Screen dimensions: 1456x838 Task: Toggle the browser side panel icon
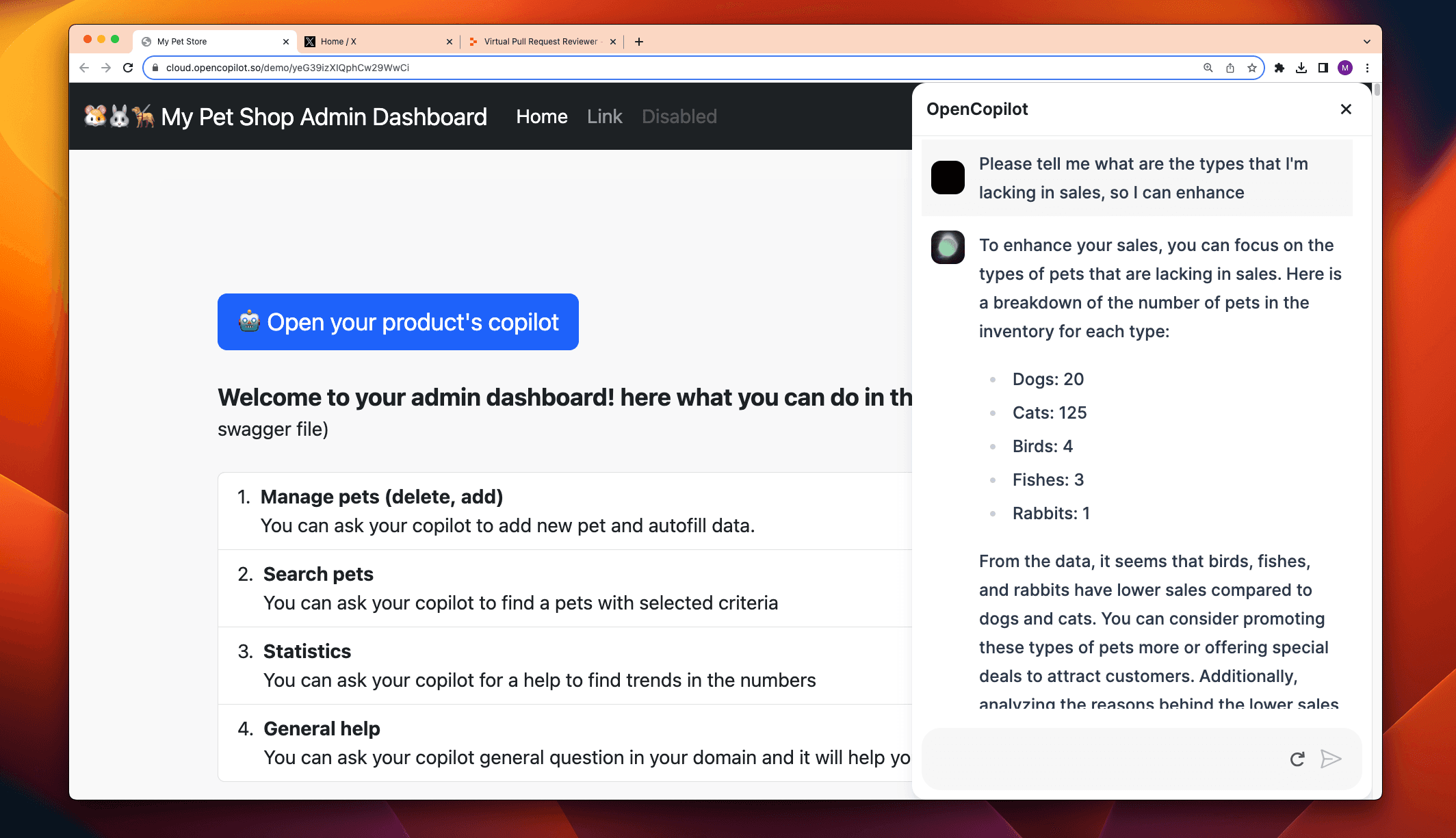click(1323, 68)
